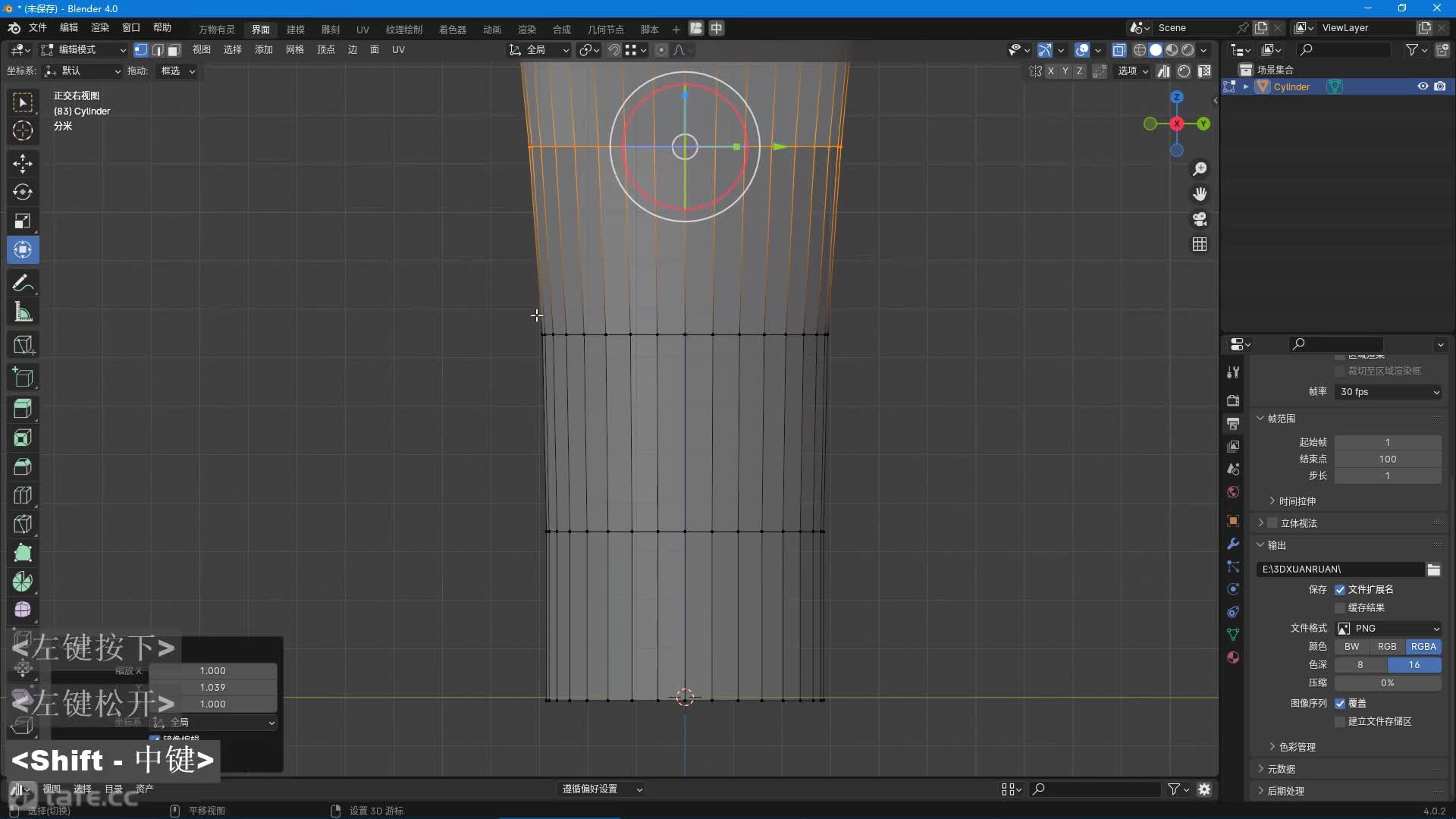1456x819 pixels.
Task: Enable the 缓存结果 checkbox
Action: 1340,608
